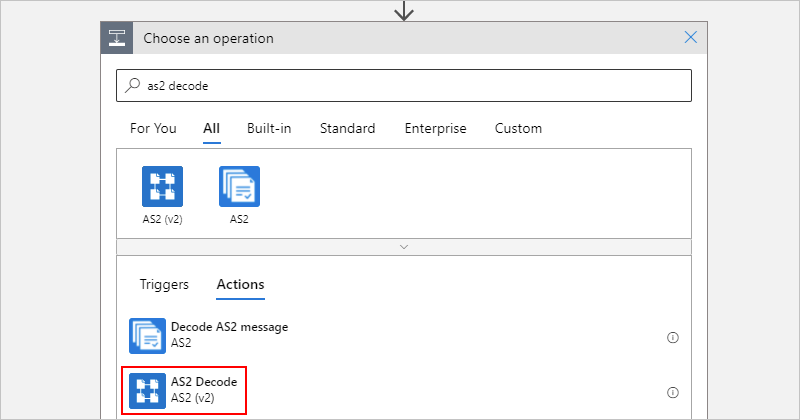Viewport: 800px width, 420px height.
Task: Show the Enterprise connectors tab
Action: pyautogui.click(x=435, y=128)
